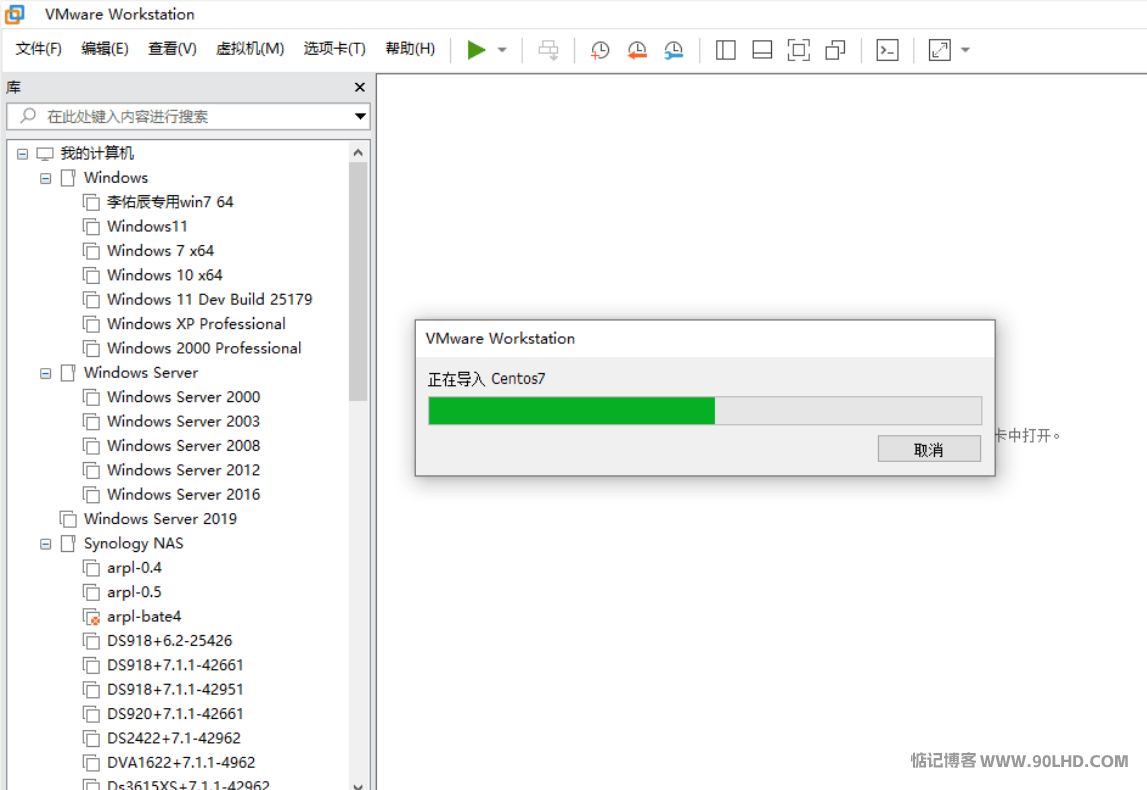The height and width of the screenshot is (790, 1147).
Task: Select the Windows Server 2000 VM
Action: [x=184, y=397]
